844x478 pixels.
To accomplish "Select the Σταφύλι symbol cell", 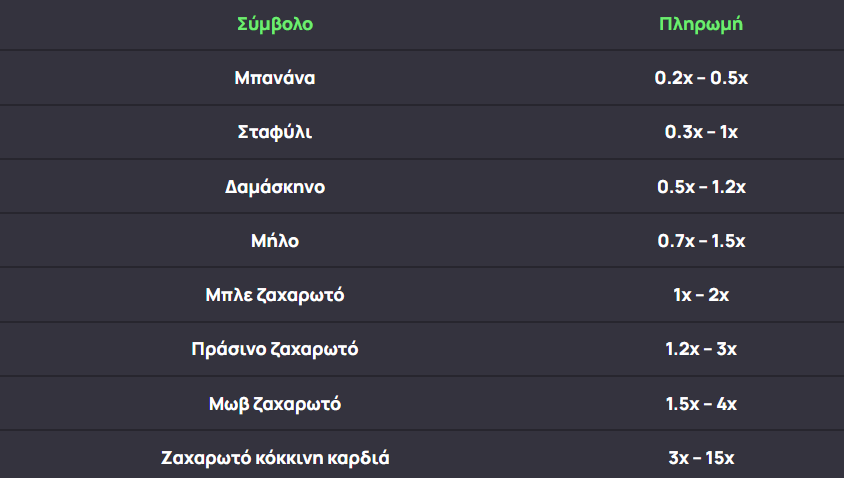I will [x=275, y=132].
